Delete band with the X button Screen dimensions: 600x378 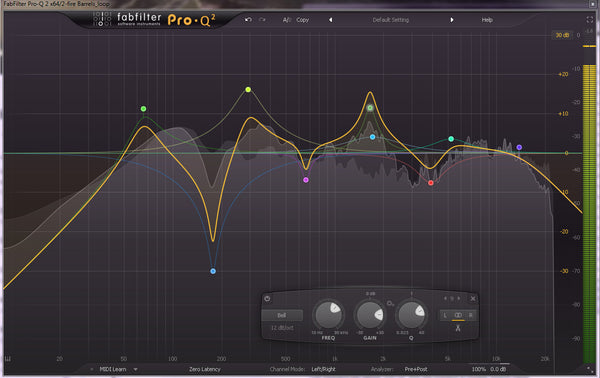click(x=473, y=298)
